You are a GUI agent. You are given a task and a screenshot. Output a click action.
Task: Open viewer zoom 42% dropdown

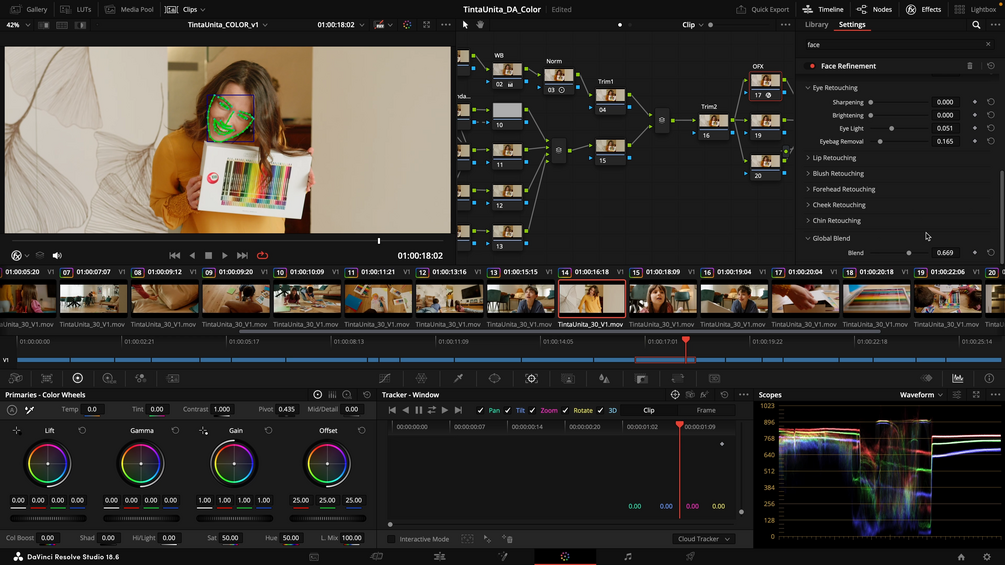coord(18,25)
